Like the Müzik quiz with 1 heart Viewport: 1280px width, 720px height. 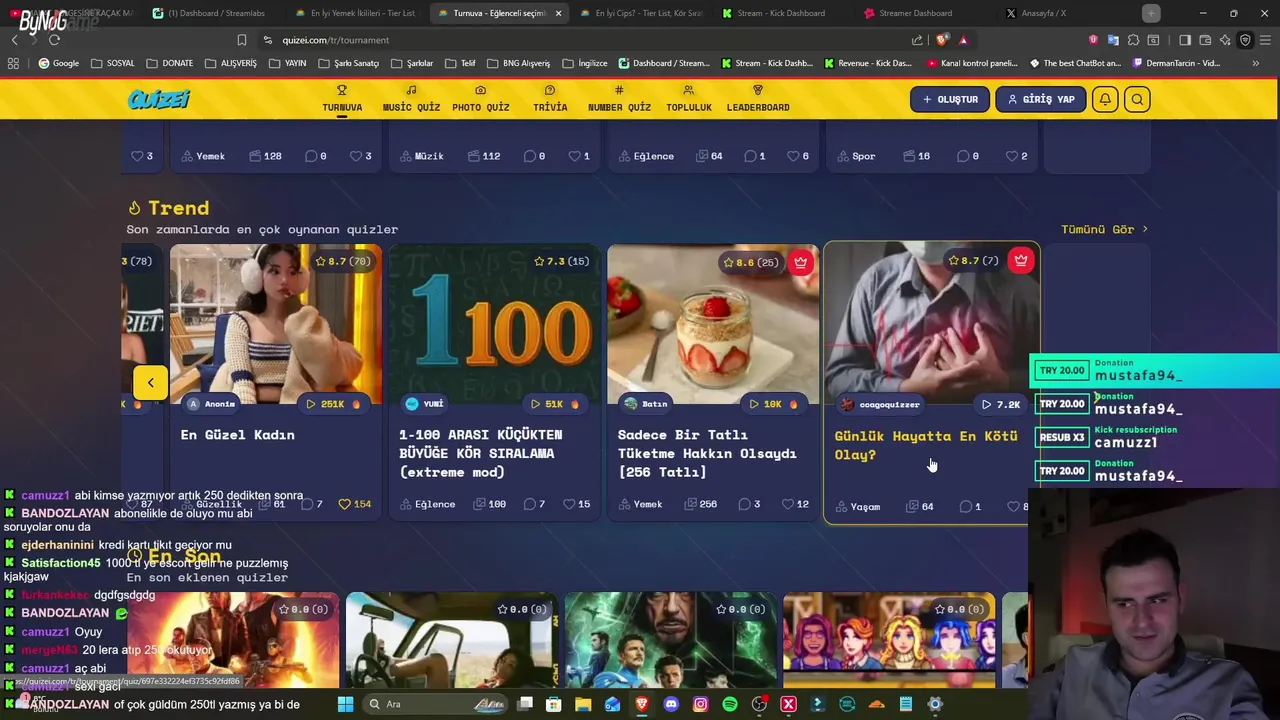[x=574, y=156]
